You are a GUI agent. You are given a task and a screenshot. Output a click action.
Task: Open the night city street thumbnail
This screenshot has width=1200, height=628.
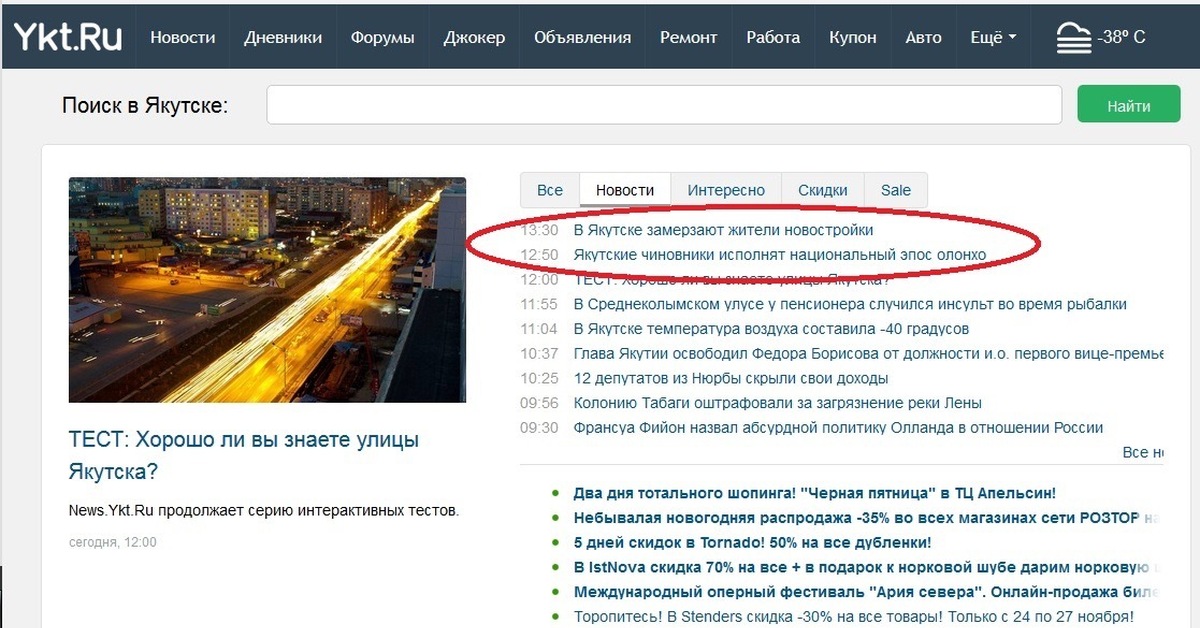click(x=267, y=290)
